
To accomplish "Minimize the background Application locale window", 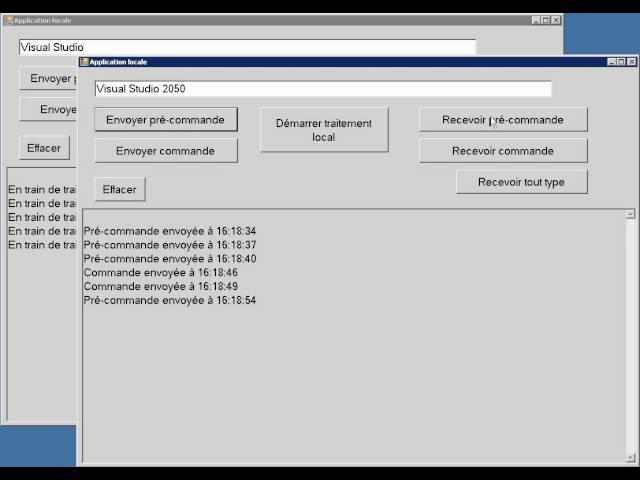I will 536,20.
